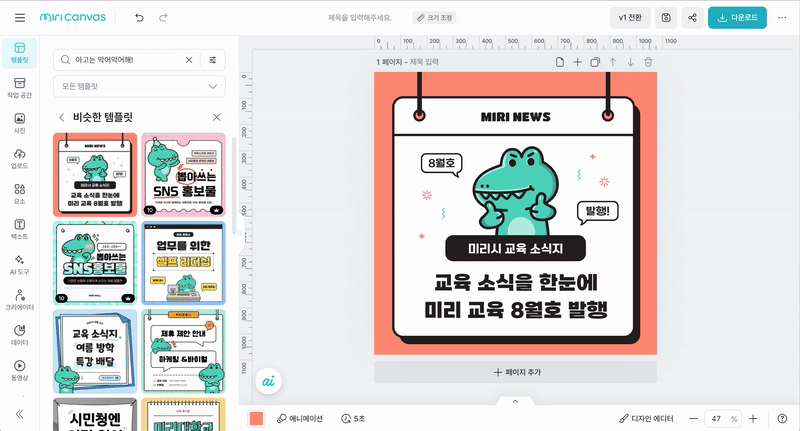Viewport: 800px width, 431px height.
Task: Open the help question mark icon
Action: [782, 419]
